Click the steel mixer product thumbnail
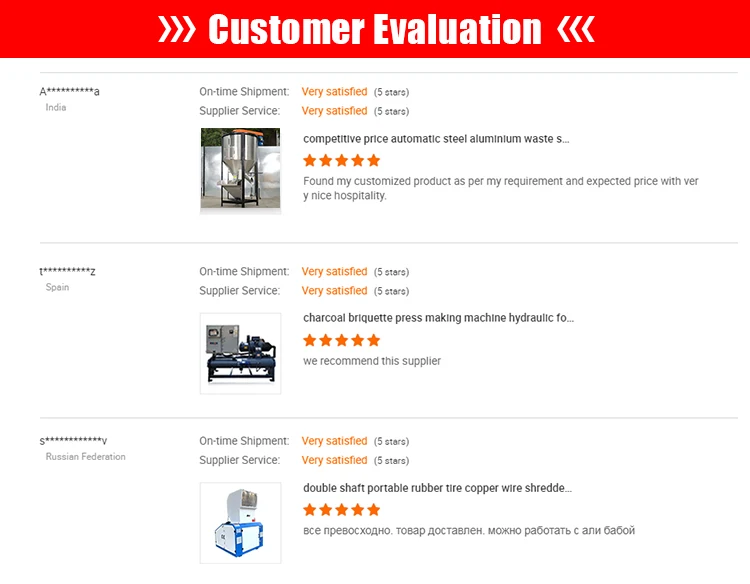The image size is (750, 584). tap(241, 168)
